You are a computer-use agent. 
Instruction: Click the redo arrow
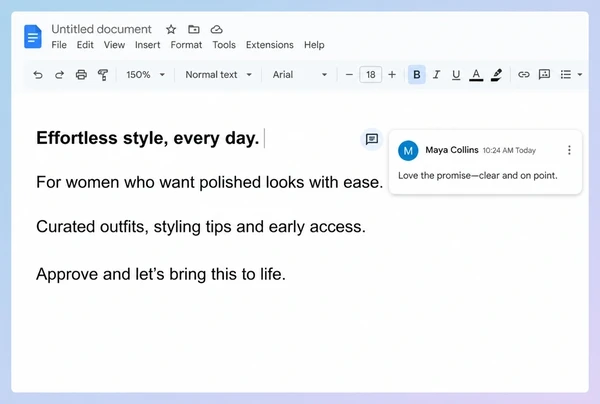click(x=59, y=75)
